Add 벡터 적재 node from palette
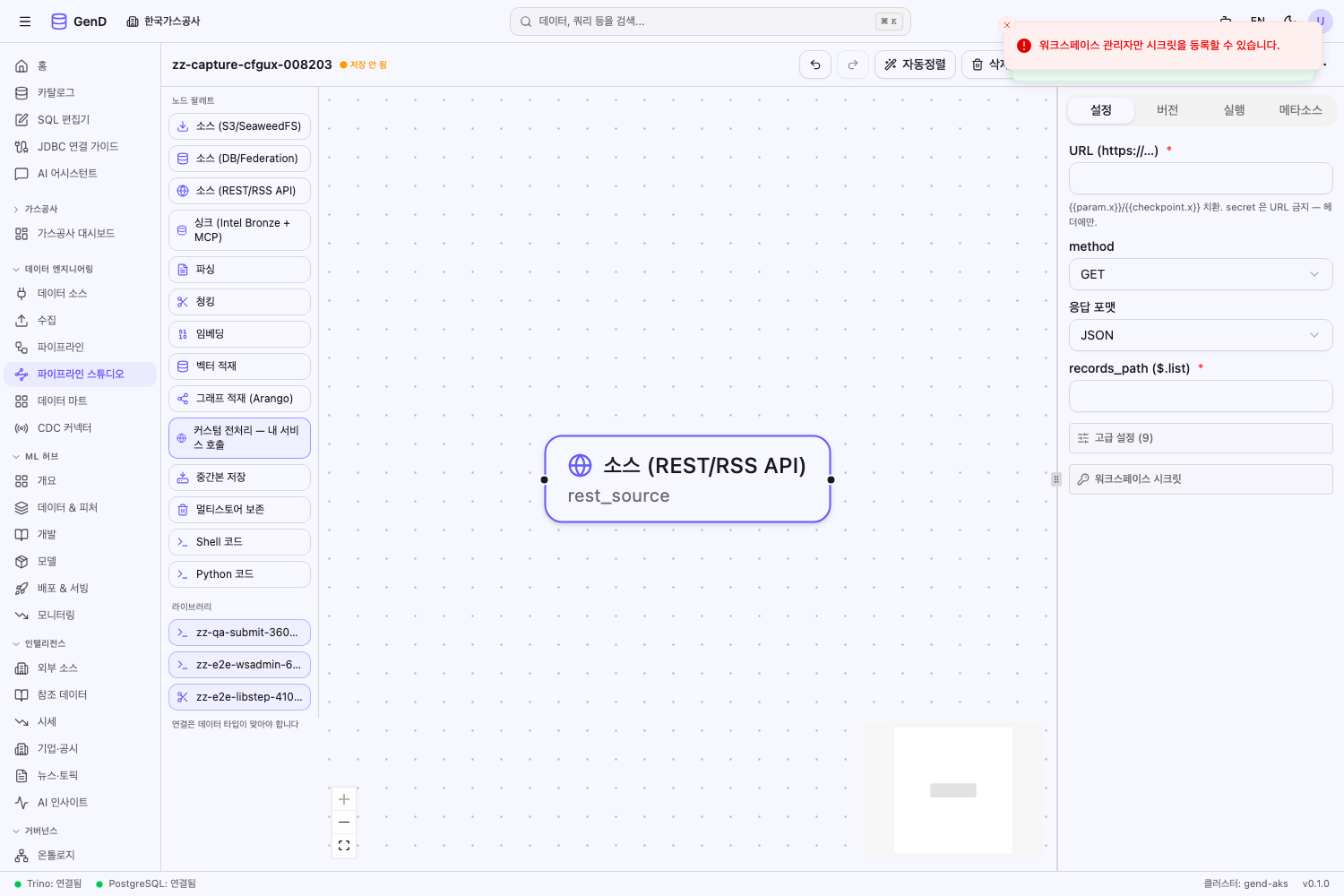 pos(239,366)
